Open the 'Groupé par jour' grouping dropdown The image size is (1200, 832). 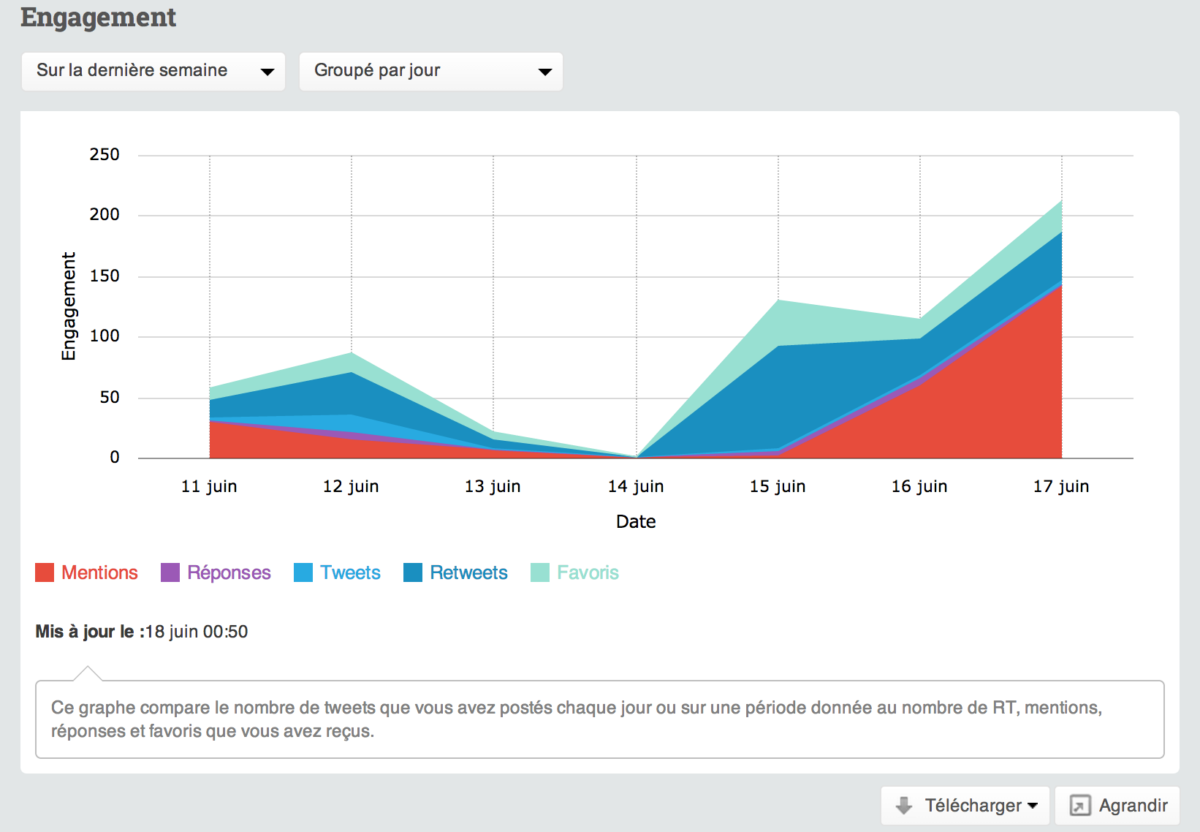click(430, 71)
